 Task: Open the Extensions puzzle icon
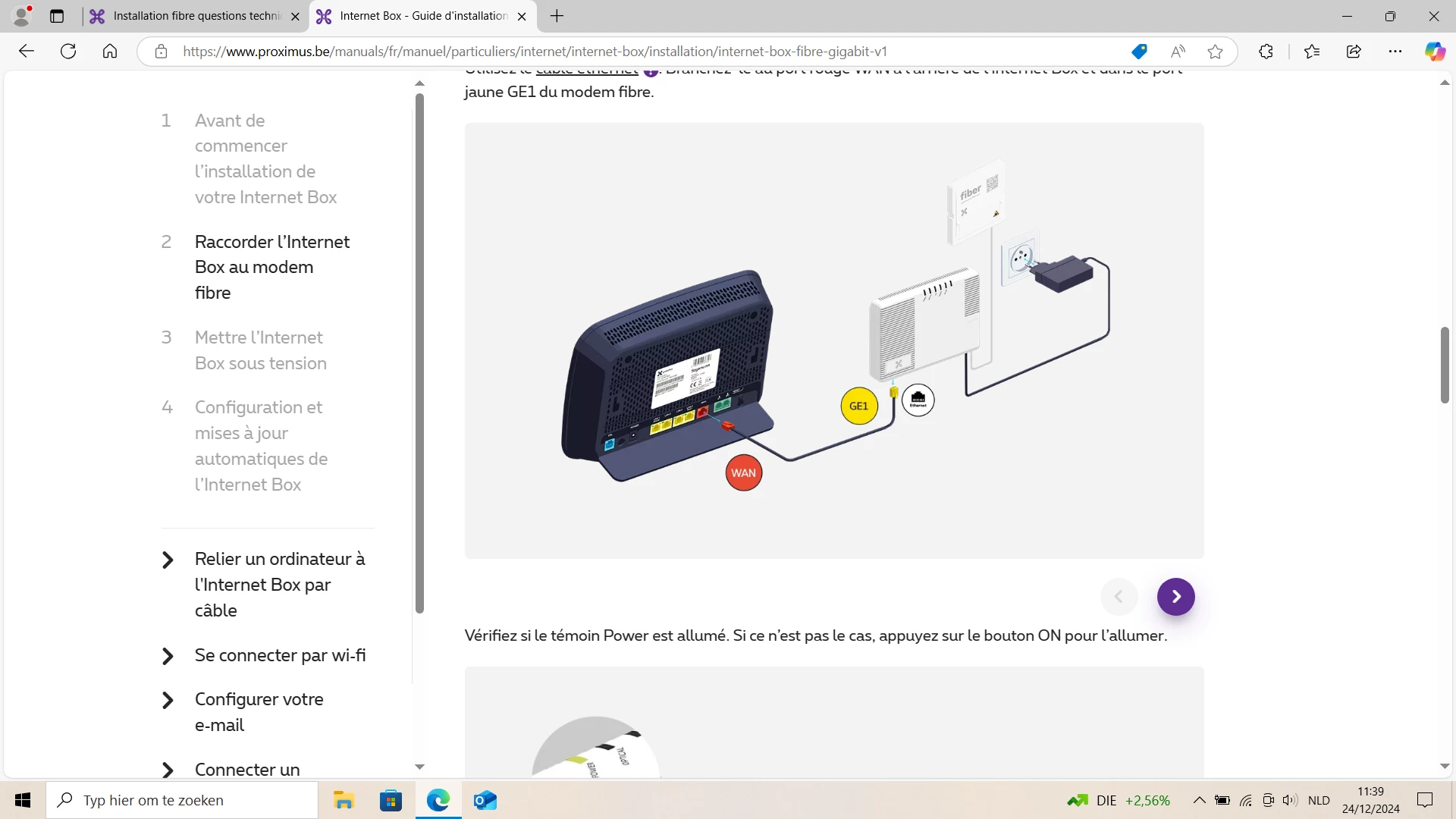click(x=1266, y=52)
